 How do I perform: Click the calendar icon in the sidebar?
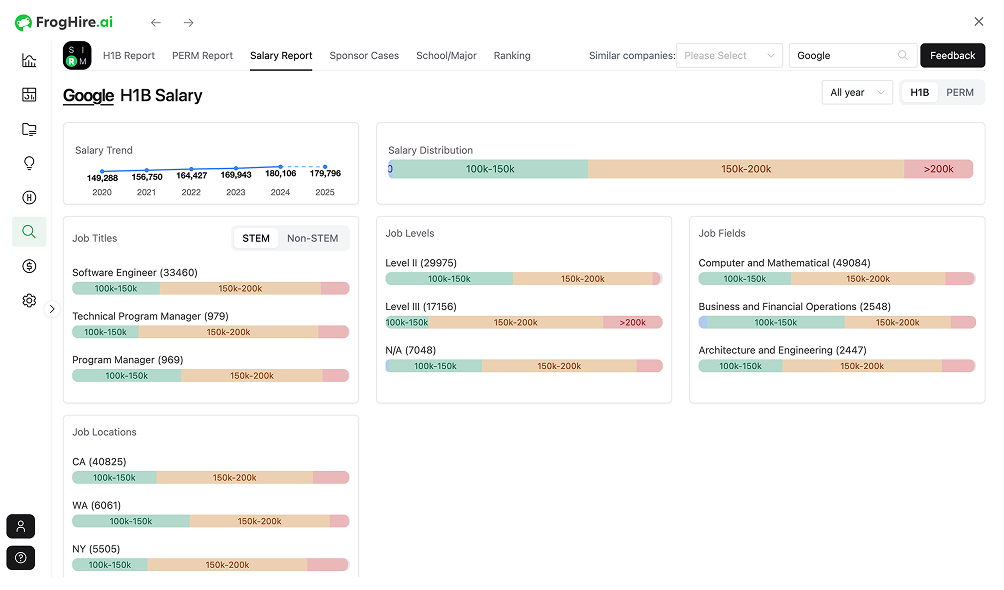[x=29, y=95]
